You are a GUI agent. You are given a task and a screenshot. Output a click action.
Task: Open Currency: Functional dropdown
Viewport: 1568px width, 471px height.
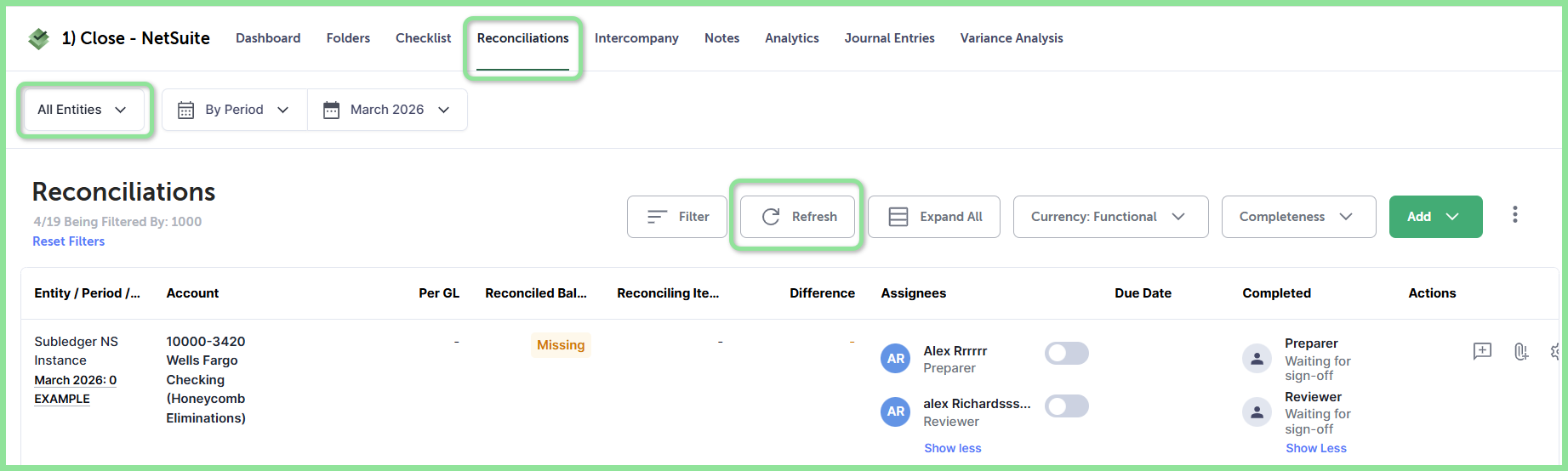1110,217
